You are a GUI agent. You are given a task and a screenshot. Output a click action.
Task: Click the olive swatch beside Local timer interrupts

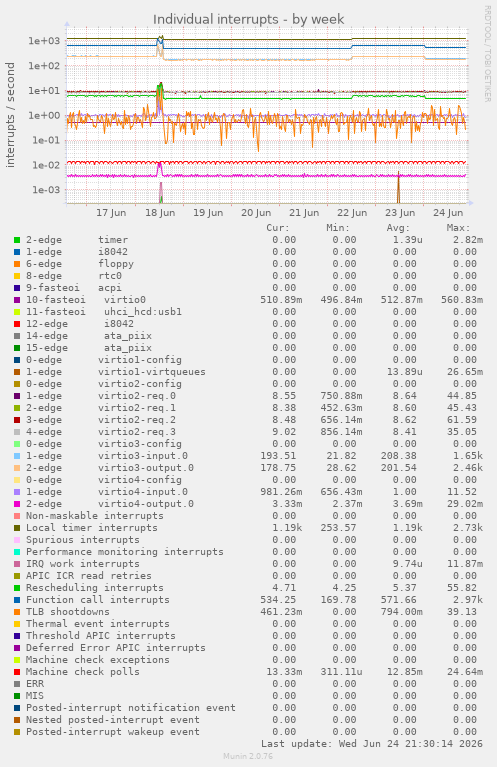[17, 528]
